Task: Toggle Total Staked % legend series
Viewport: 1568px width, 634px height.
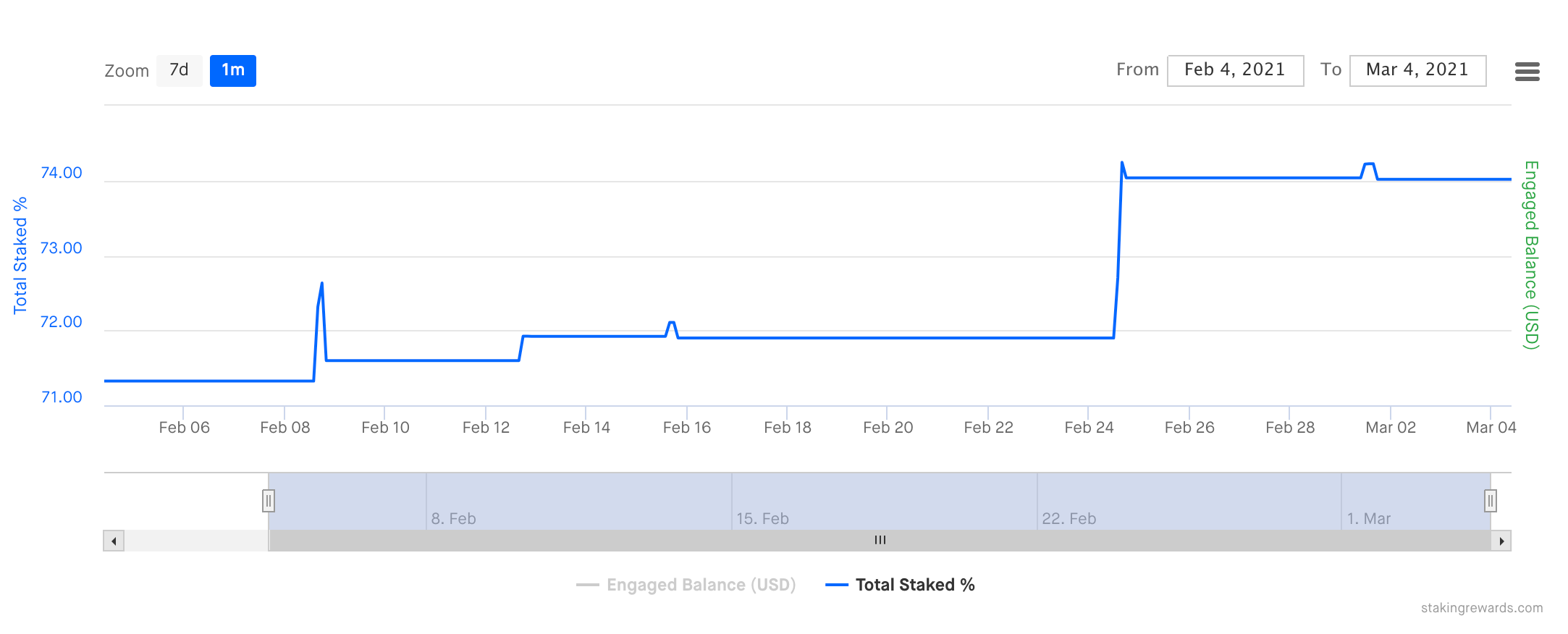Action: click(x=900, y=585)
